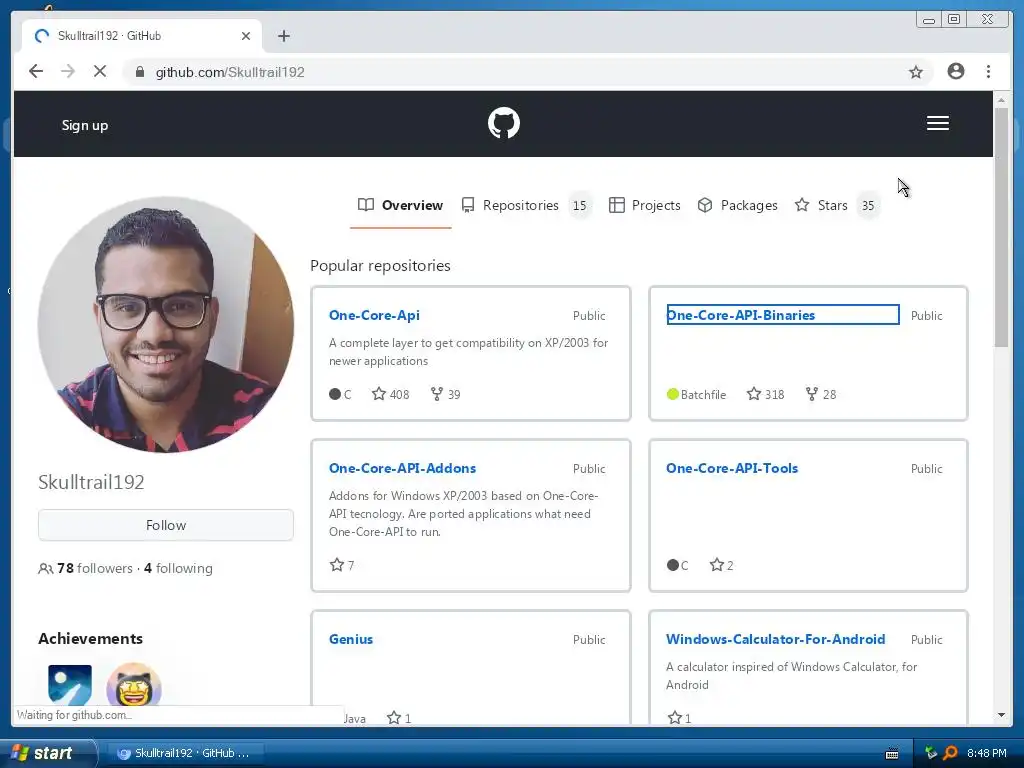Click the Sign up link
The image size is (1024, 768).
85,125
